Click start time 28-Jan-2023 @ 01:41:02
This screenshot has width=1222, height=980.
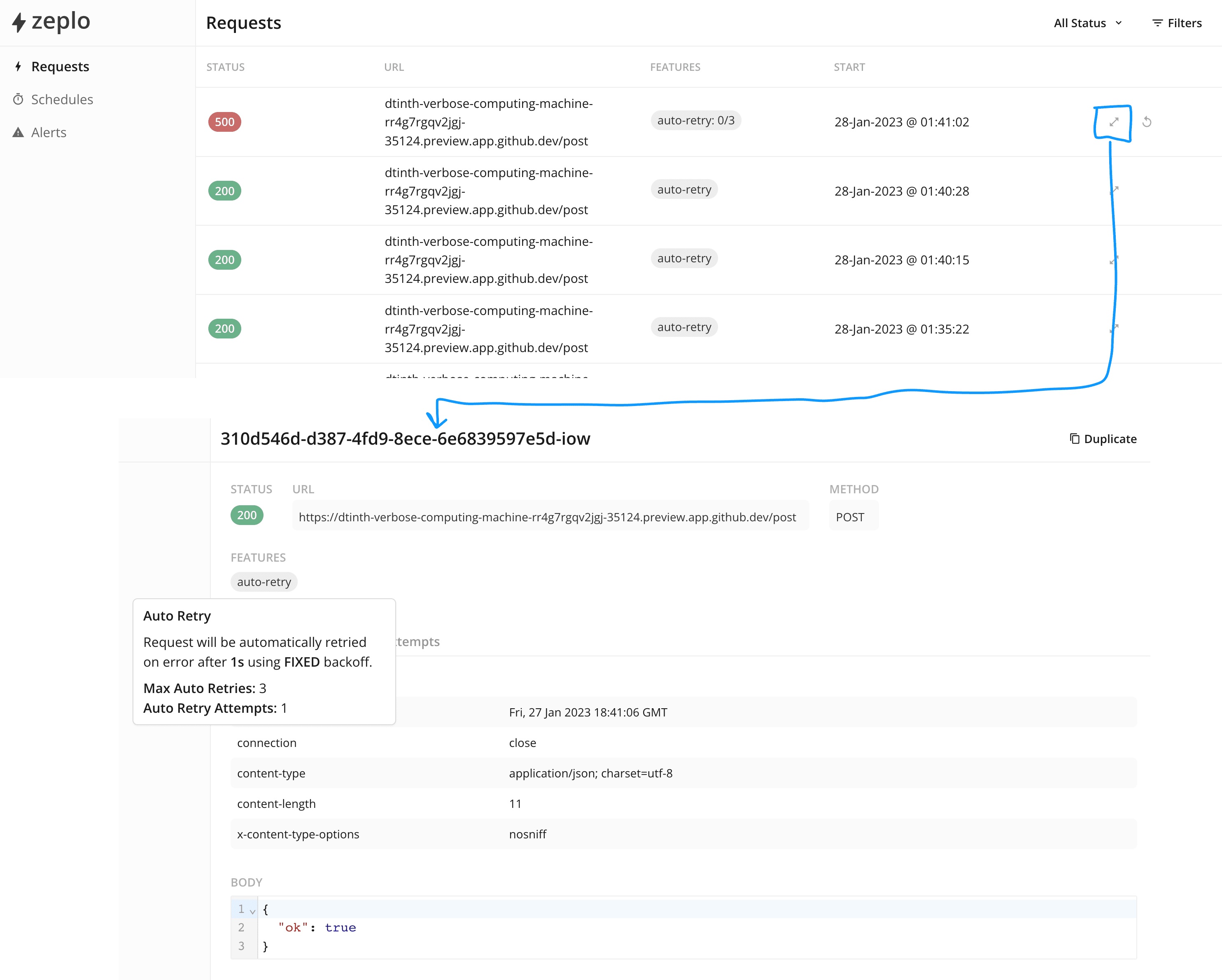click(x=902, y=122)
